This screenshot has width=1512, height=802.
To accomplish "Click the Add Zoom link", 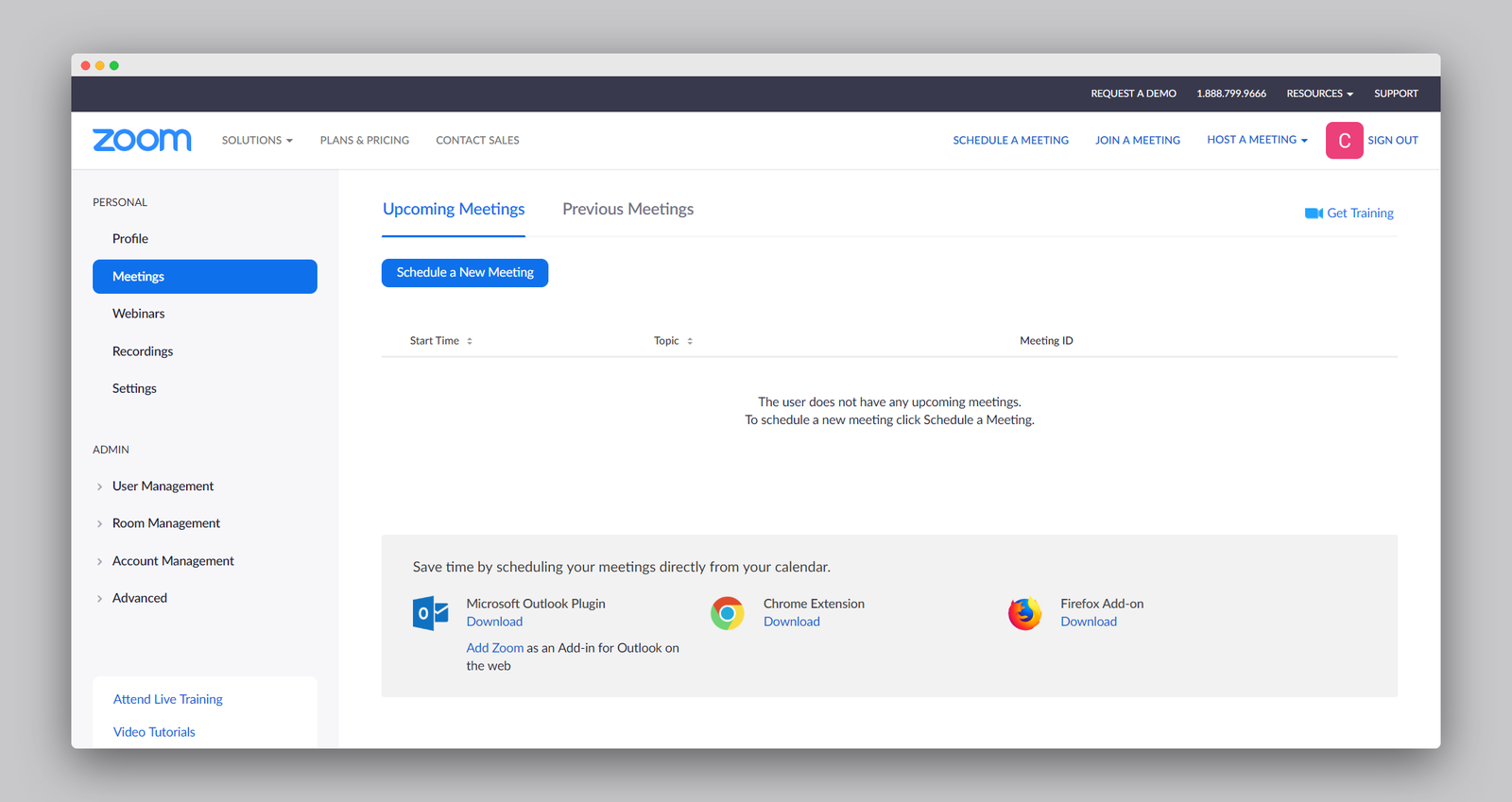I will pyautogui.click(x=494, y=648).
